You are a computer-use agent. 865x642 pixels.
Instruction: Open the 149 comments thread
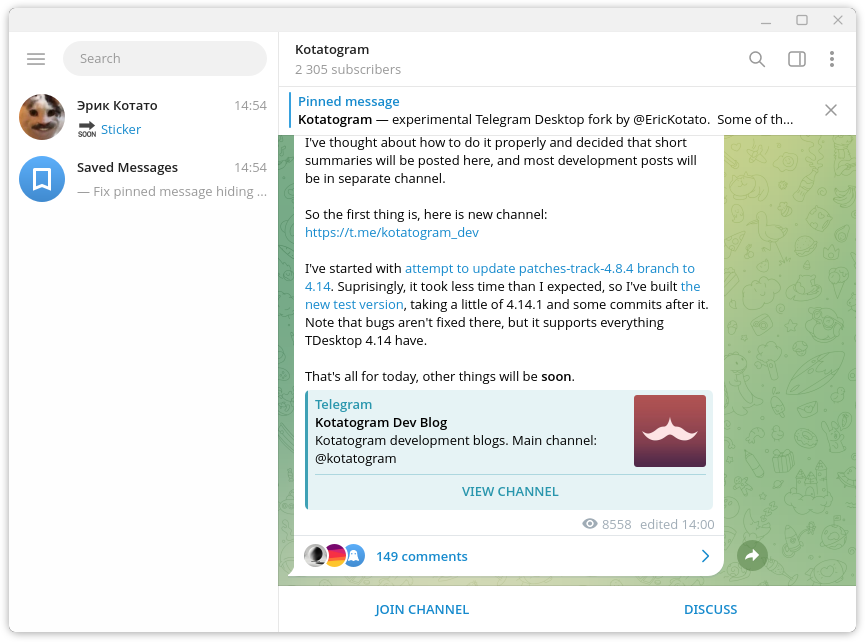click(421, 556)
